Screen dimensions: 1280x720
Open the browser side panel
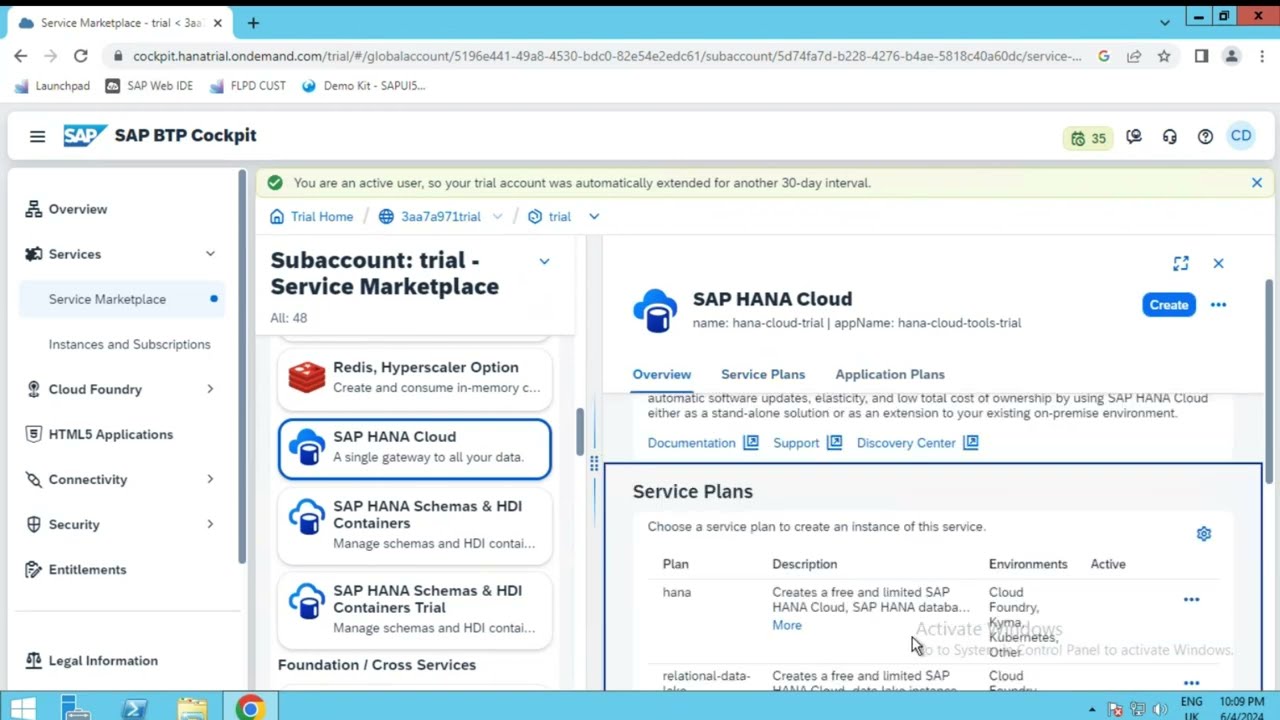pyautogui.click(x=1201, y=56)
